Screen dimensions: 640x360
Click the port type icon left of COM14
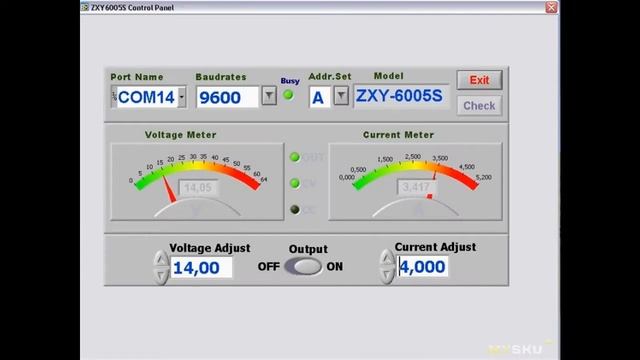pyautogui.click(x=114, y=97)
